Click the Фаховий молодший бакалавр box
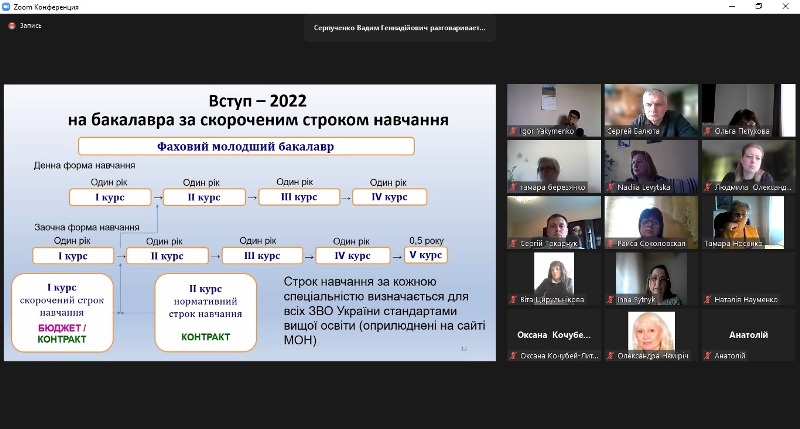 [x=246, y=146]
